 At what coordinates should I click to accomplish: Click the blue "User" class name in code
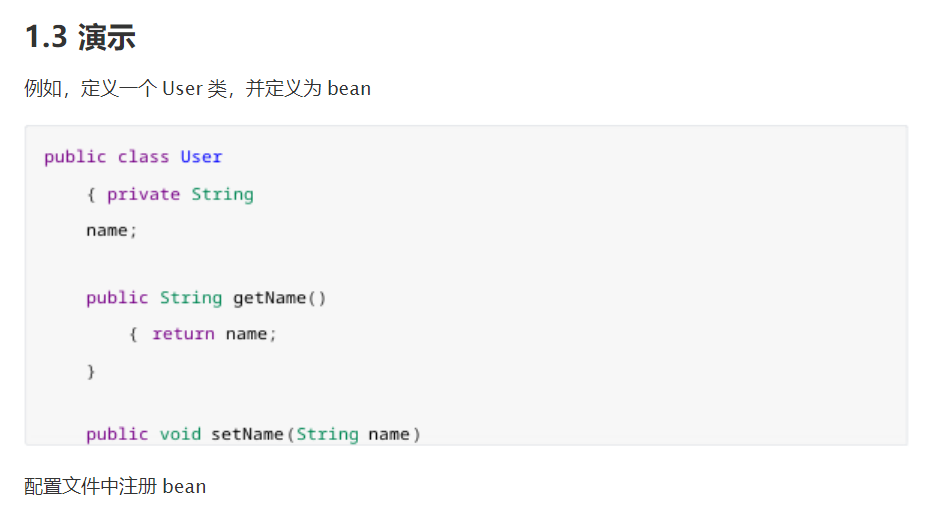pyautogui.click(x=201, y=157)
